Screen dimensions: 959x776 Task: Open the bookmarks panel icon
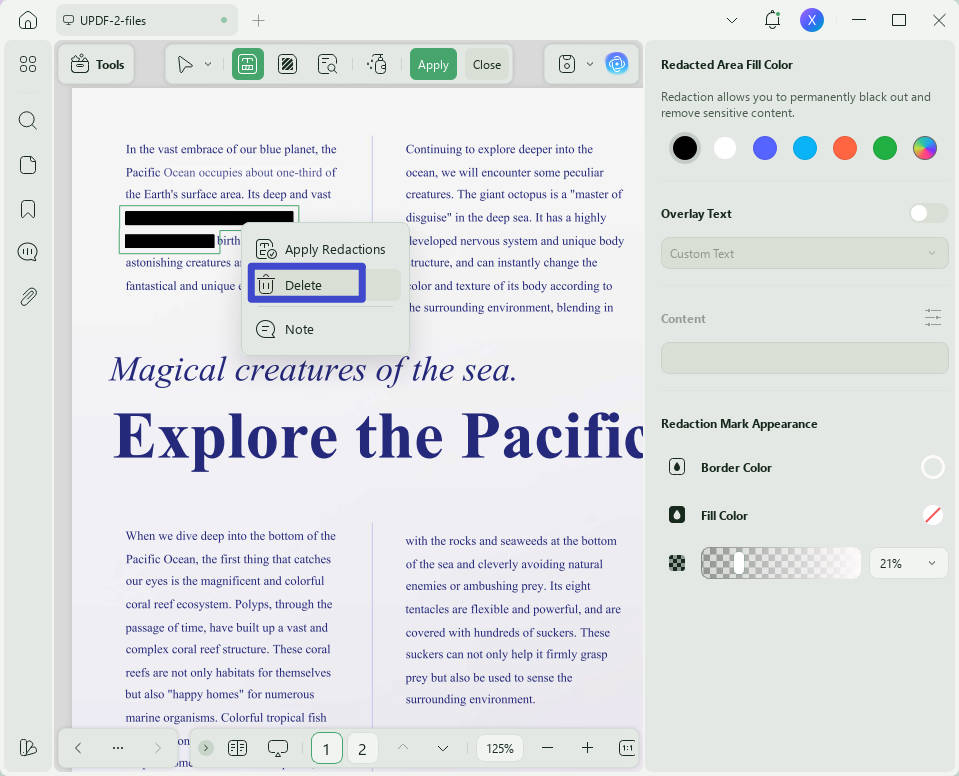(28, 209)
